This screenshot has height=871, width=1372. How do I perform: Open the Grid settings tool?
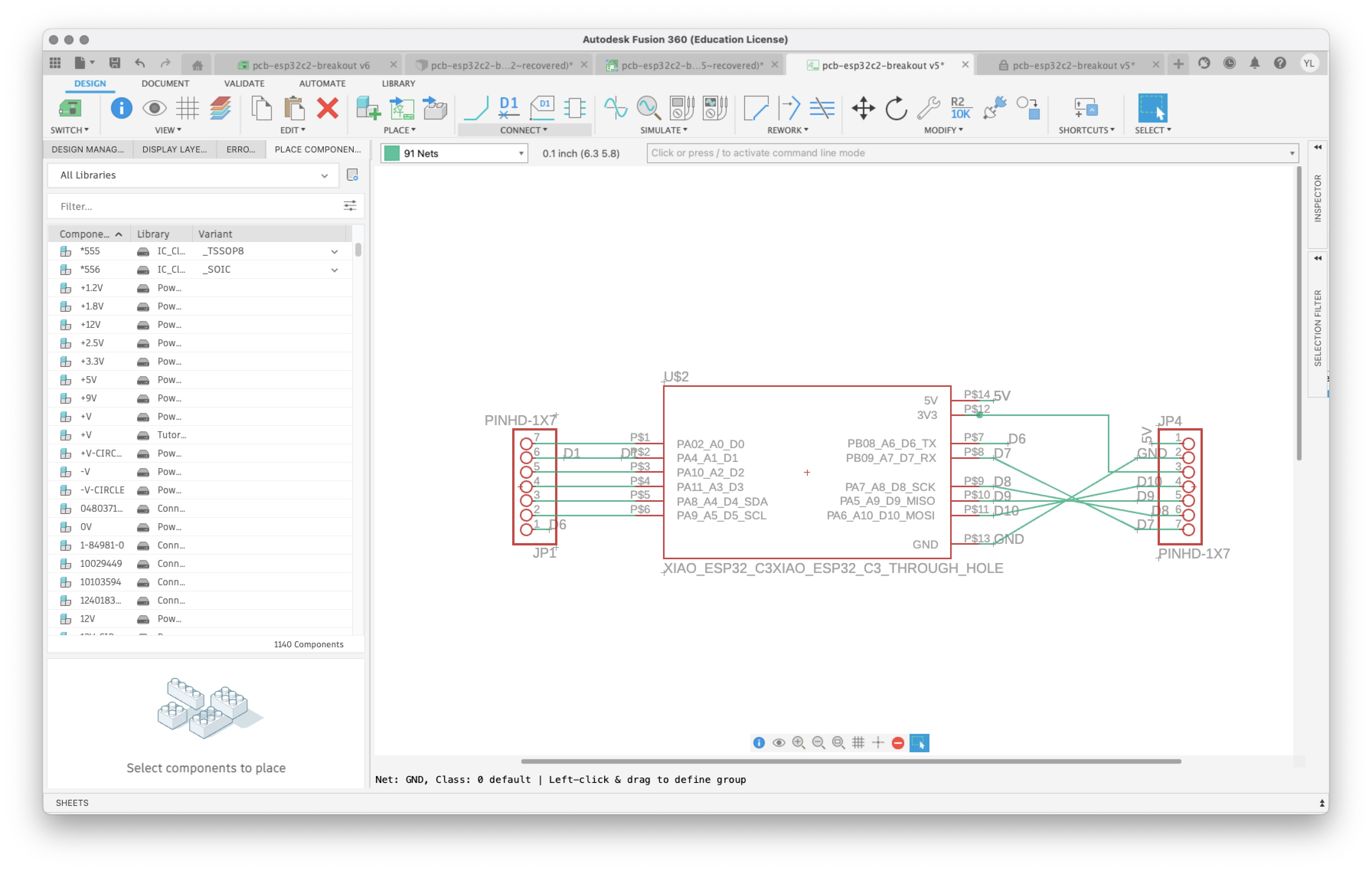(187, 108)
